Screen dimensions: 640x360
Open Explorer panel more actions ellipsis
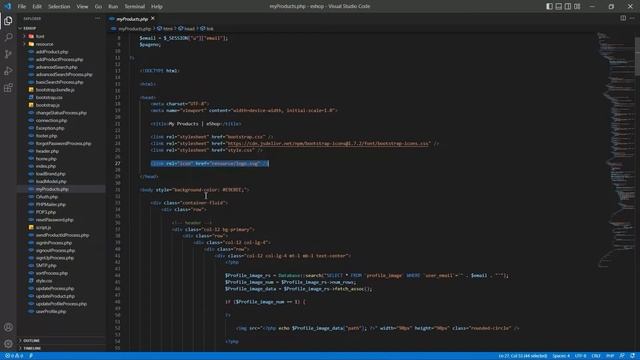pyautogui.click(x=97, y=18)
